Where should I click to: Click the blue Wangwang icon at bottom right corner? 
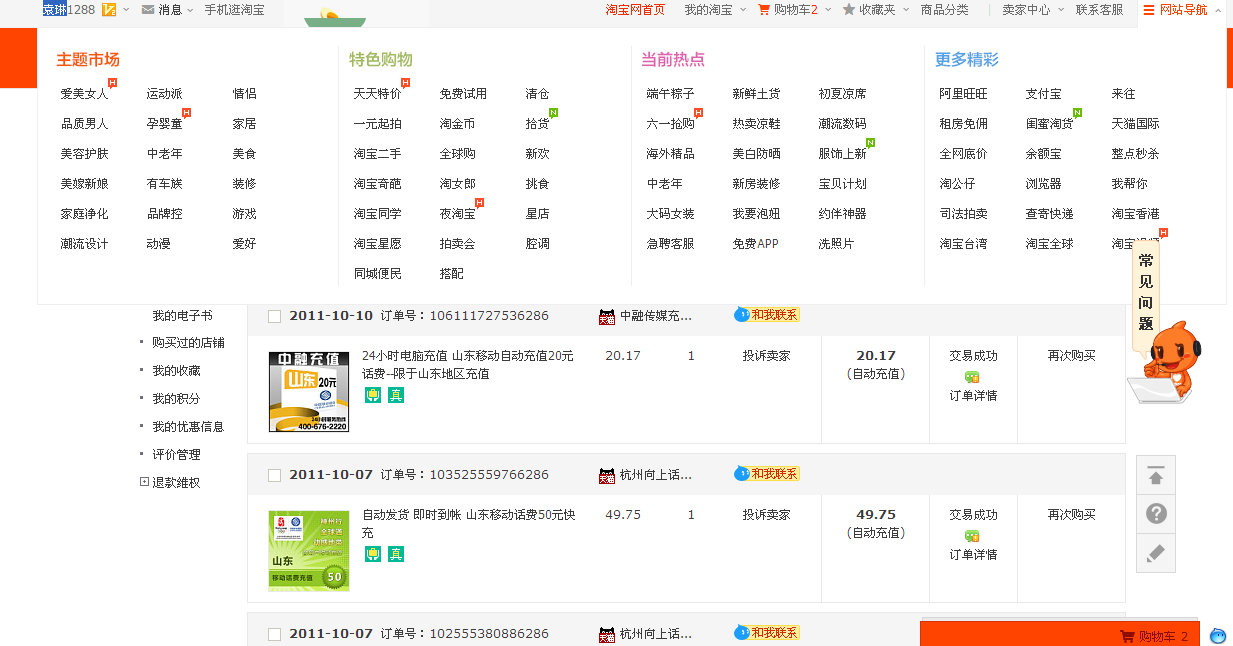[1217, 636]
